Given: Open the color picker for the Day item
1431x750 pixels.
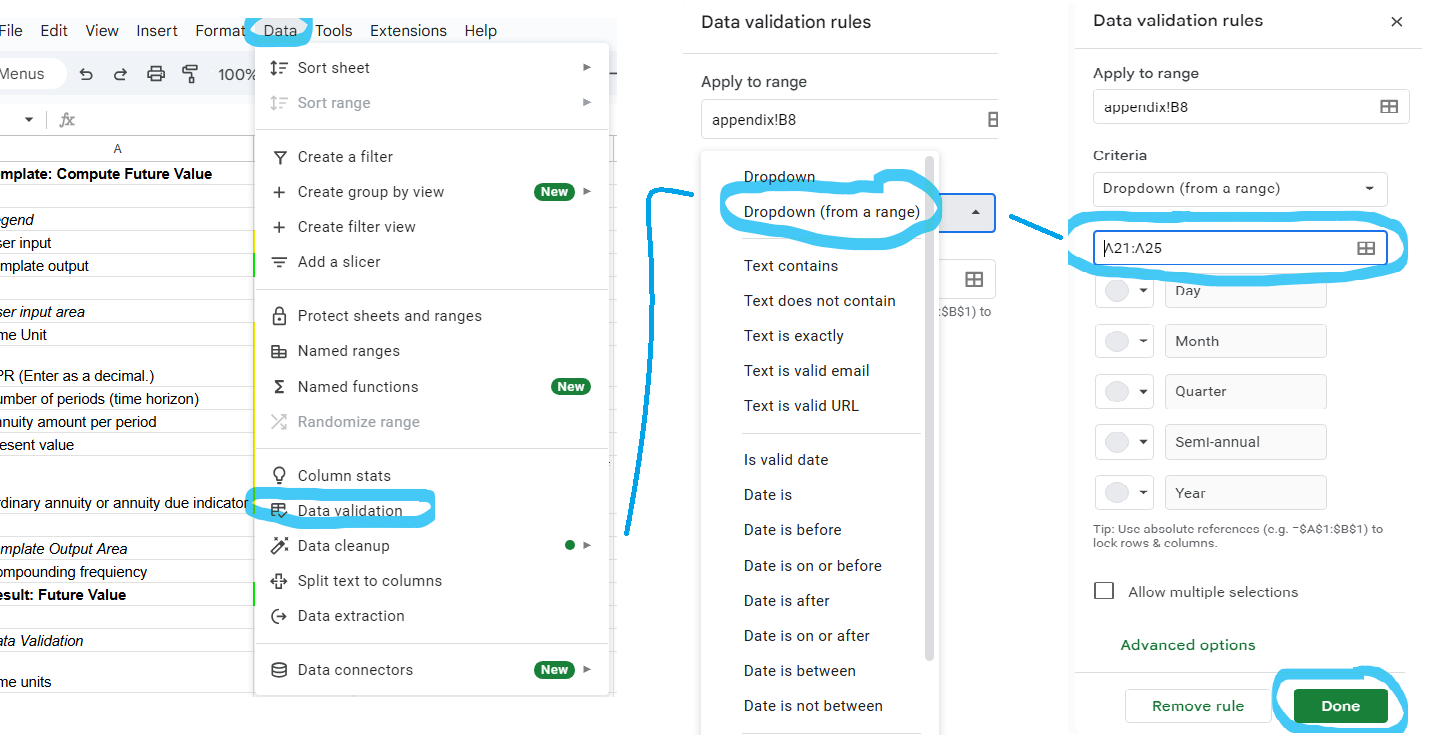Looking at the screenshot, I should point(1124,291).
